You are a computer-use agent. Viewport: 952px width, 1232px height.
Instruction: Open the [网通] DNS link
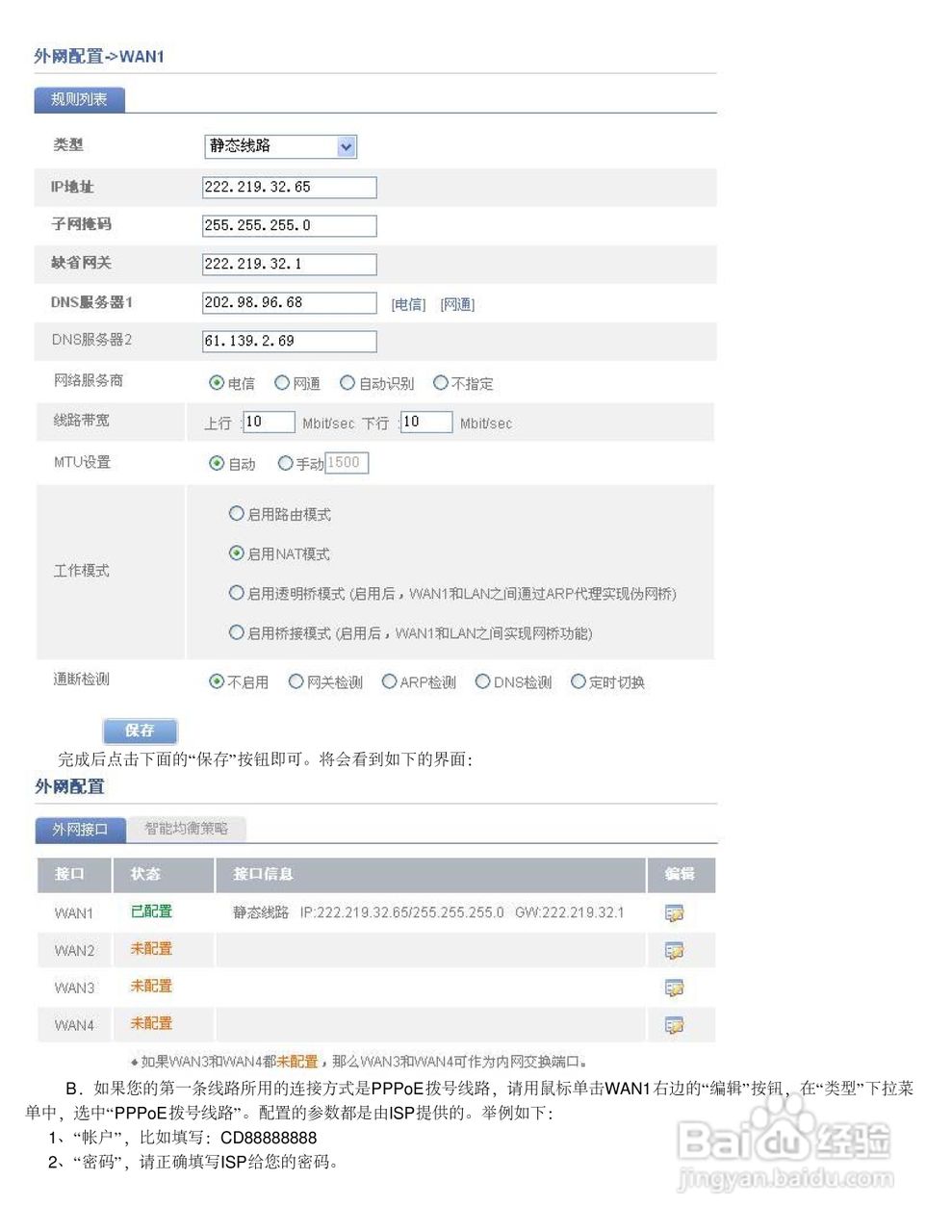(x=456, y=303)
